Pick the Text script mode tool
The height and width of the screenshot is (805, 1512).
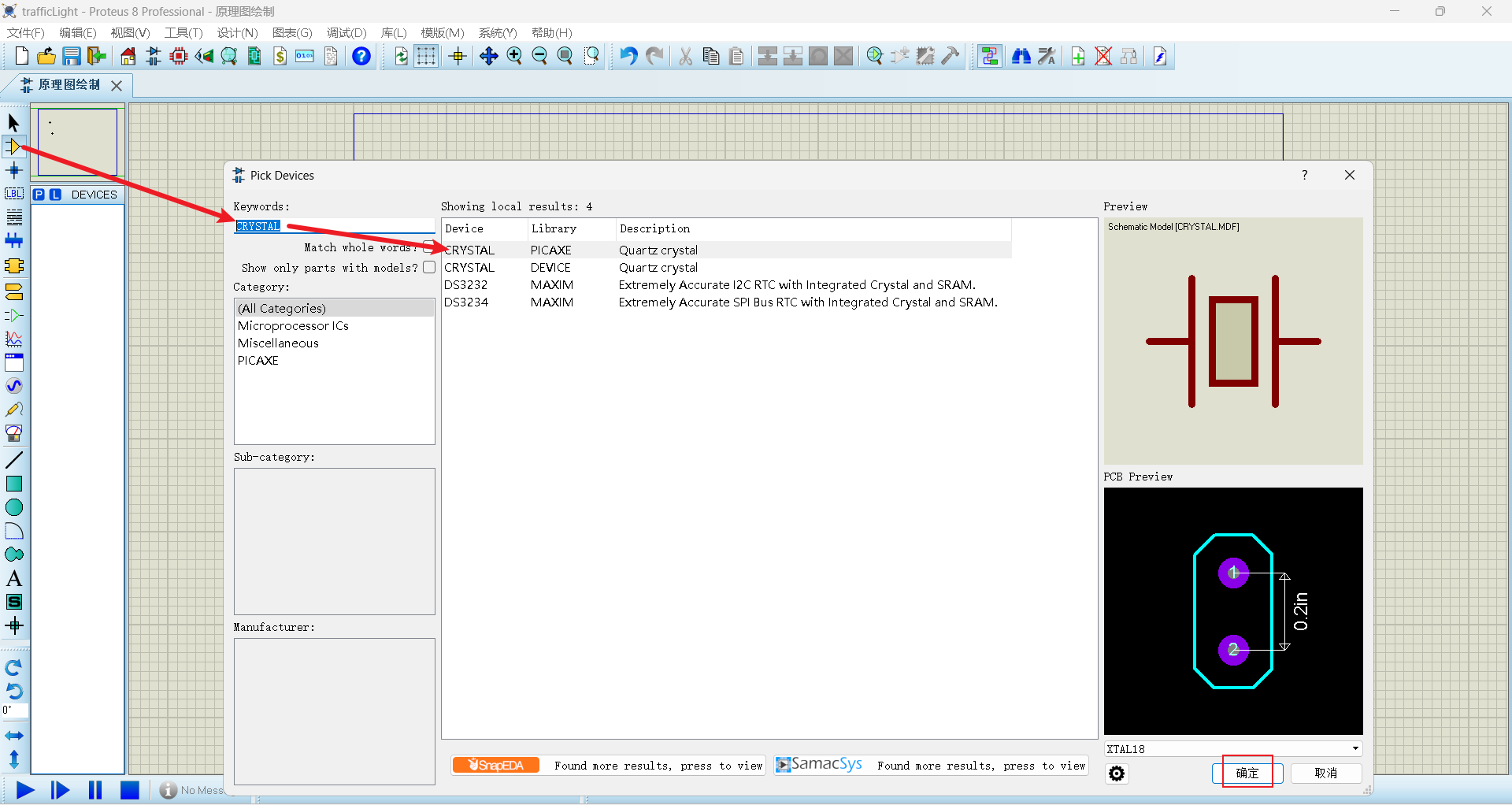[x=13, y=217]
